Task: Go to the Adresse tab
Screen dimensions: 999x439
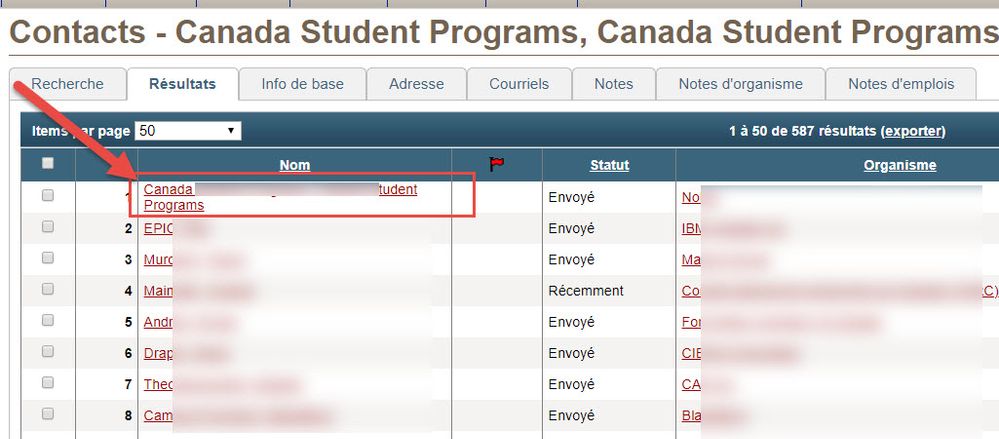Action: 417,84
